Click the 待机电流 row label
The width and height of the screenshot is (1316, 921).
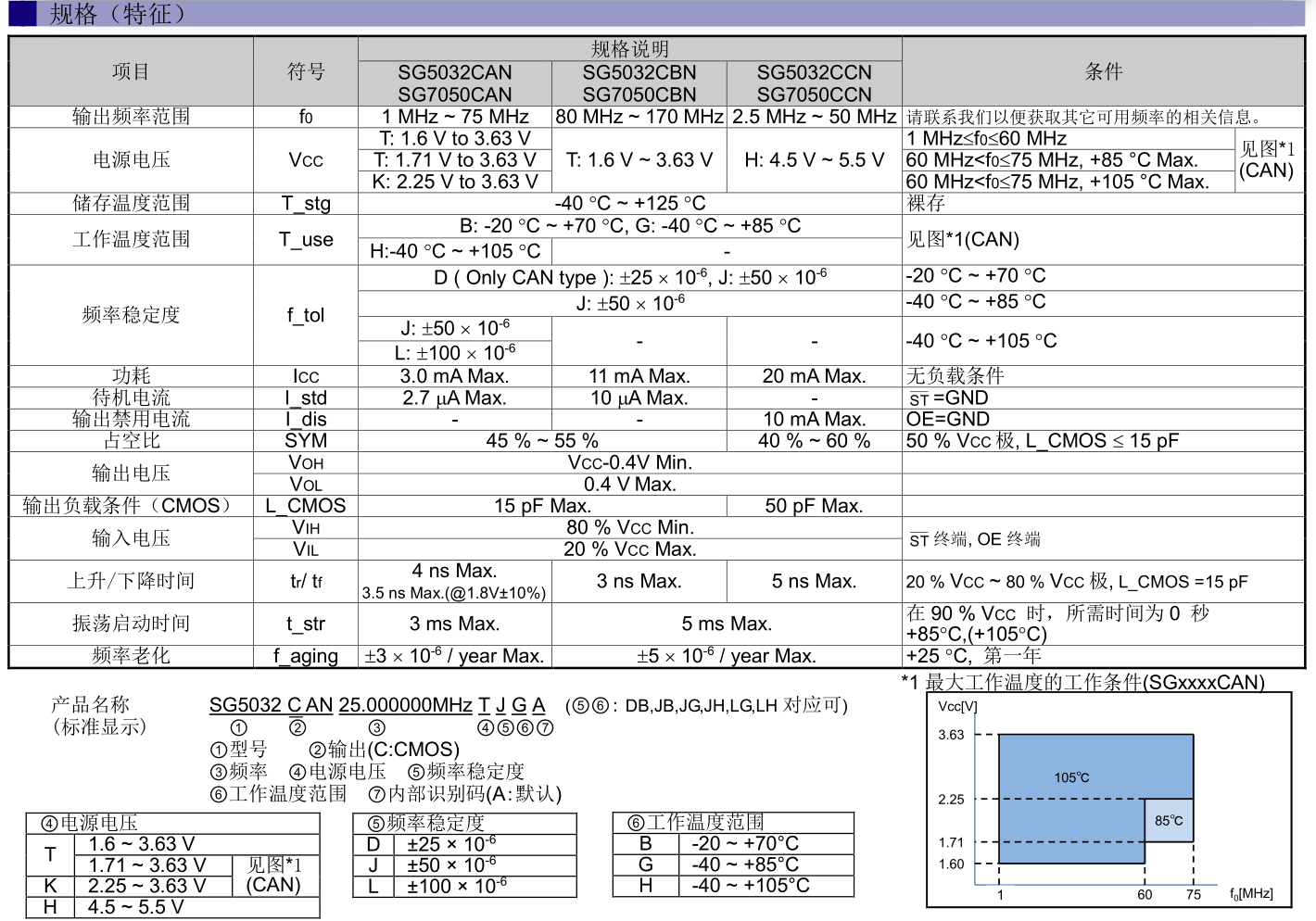tap(131, 397)
